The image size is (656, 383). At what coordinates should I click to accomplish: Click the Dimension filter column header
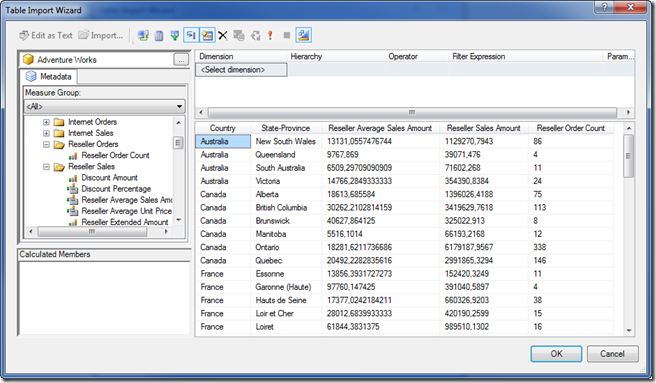(x=241, y=57)
